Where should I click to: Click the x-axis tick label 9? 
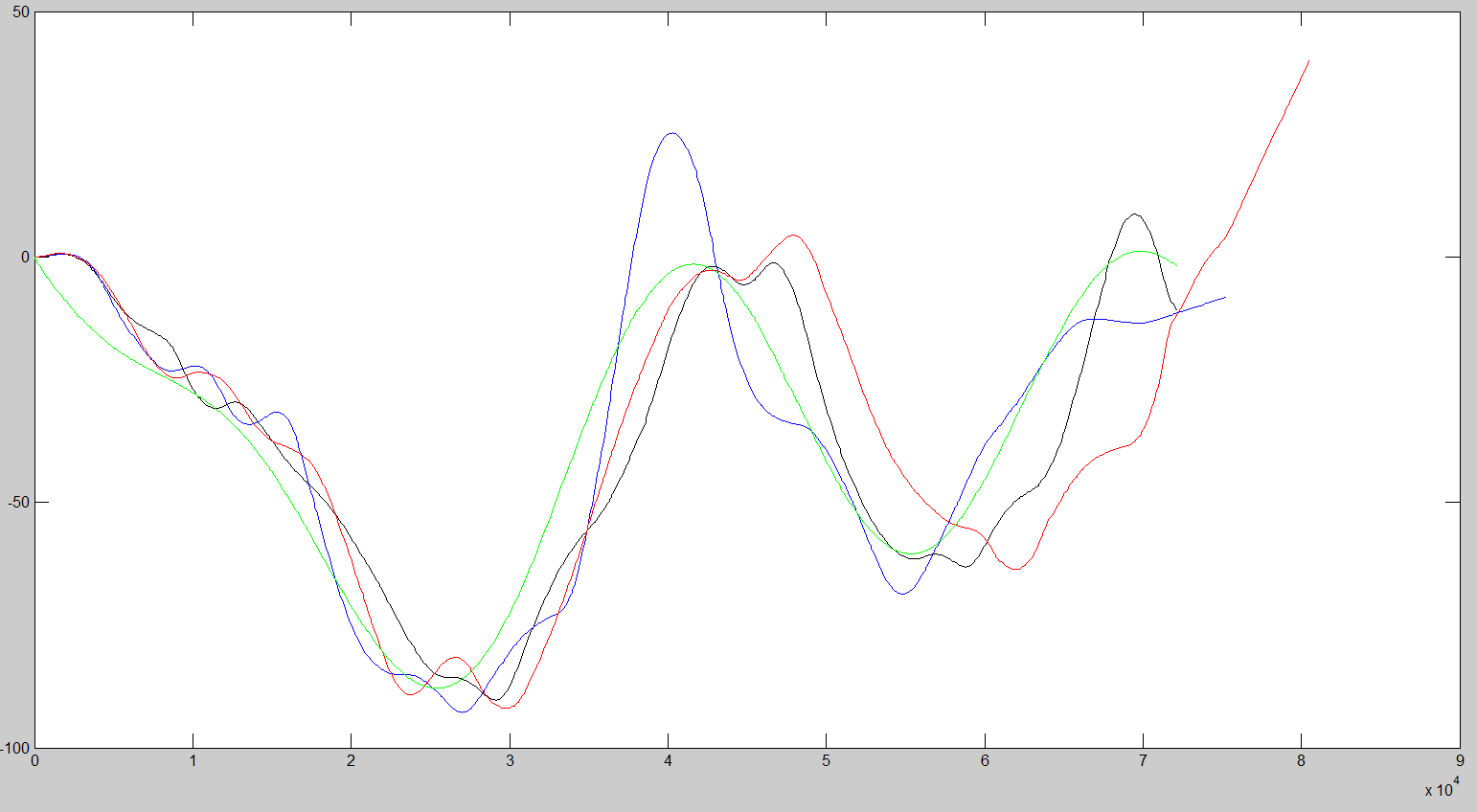click(1460, 761)
